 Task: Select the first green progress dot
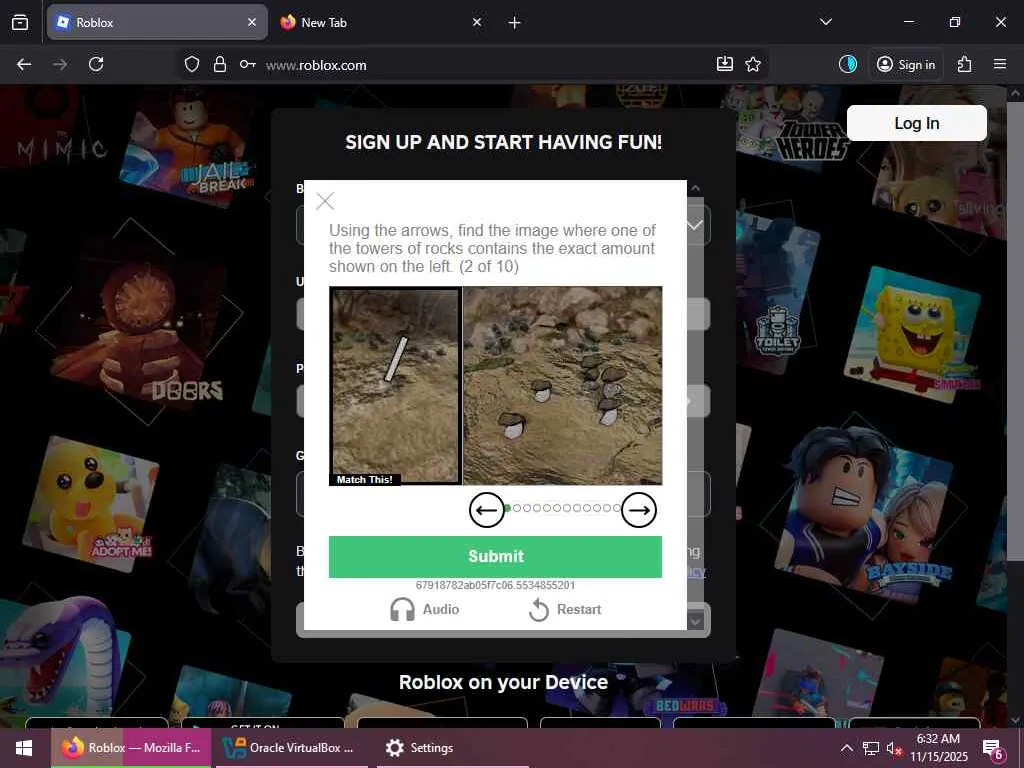point(507,508)
